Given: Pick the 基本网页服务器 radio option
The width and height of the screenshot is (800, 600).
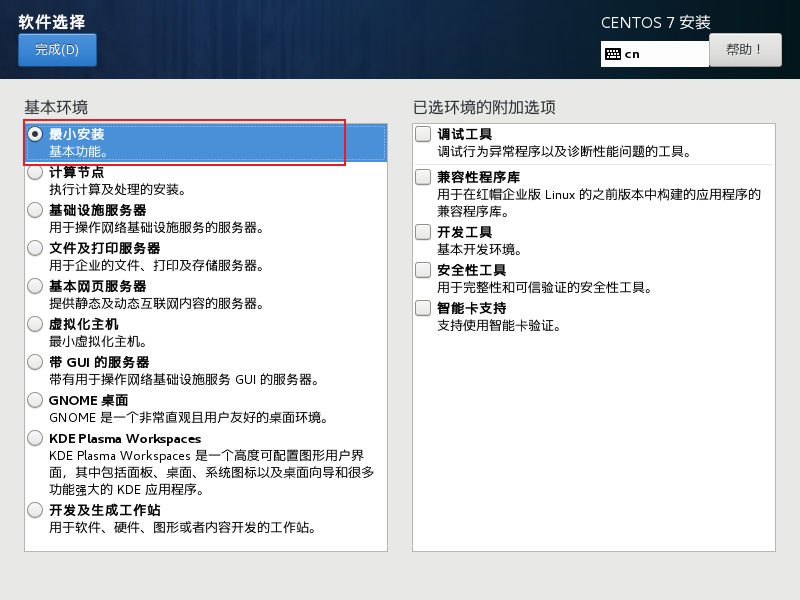Looking at the screenshot, I should click(x=35, y=286).
